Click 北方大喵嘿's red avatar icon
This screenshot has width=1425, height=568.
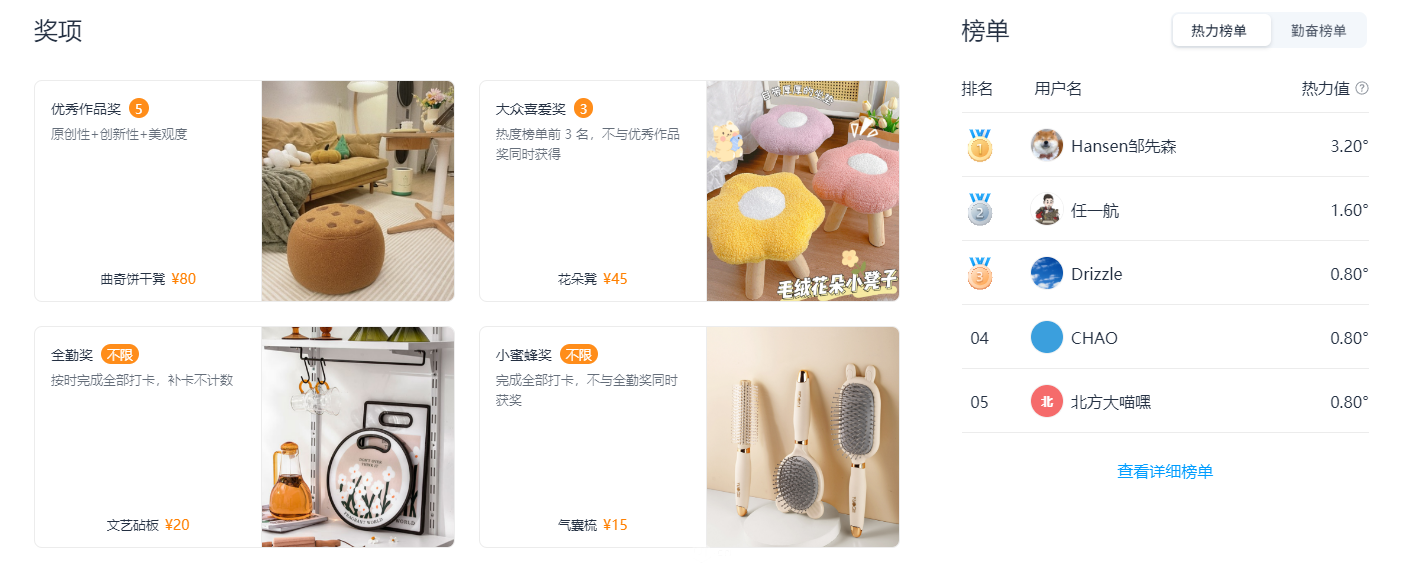pos(1047,402)
